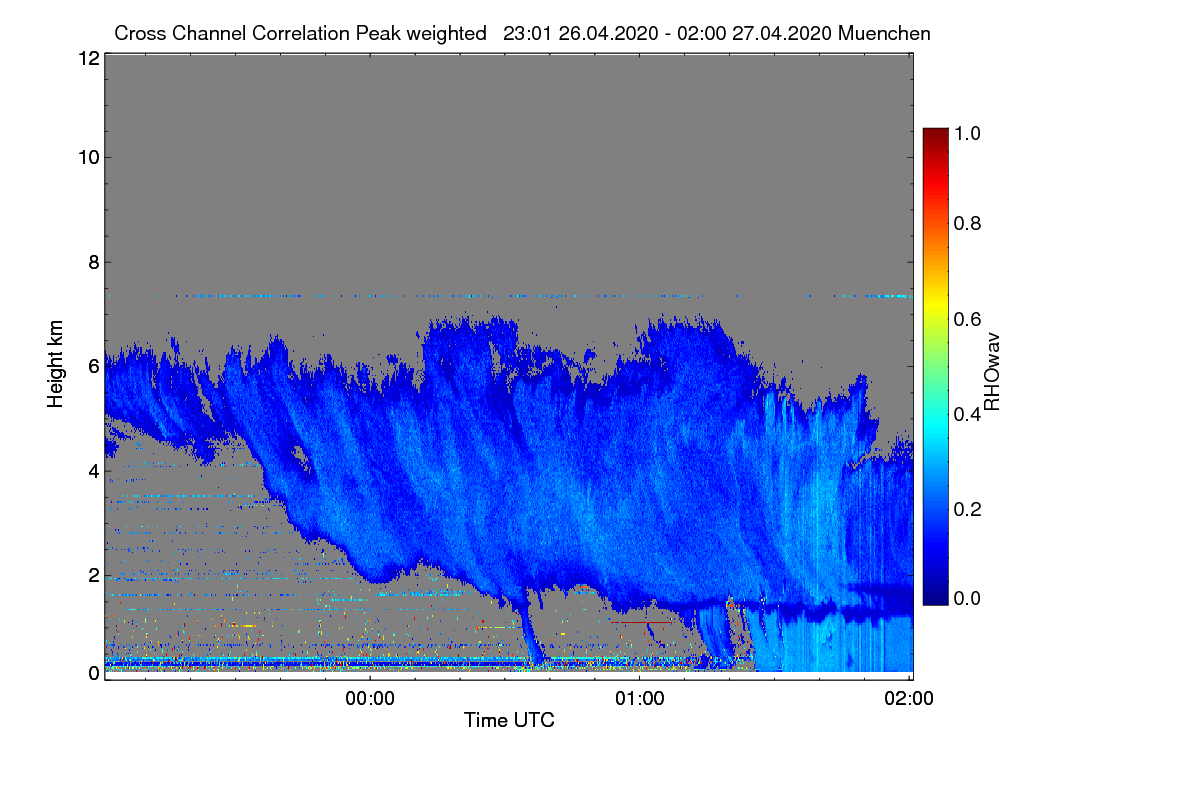Click the 0.8 colorbar value label
Viewport: 1200px width, 800px height.
click(x=968, y=223)
